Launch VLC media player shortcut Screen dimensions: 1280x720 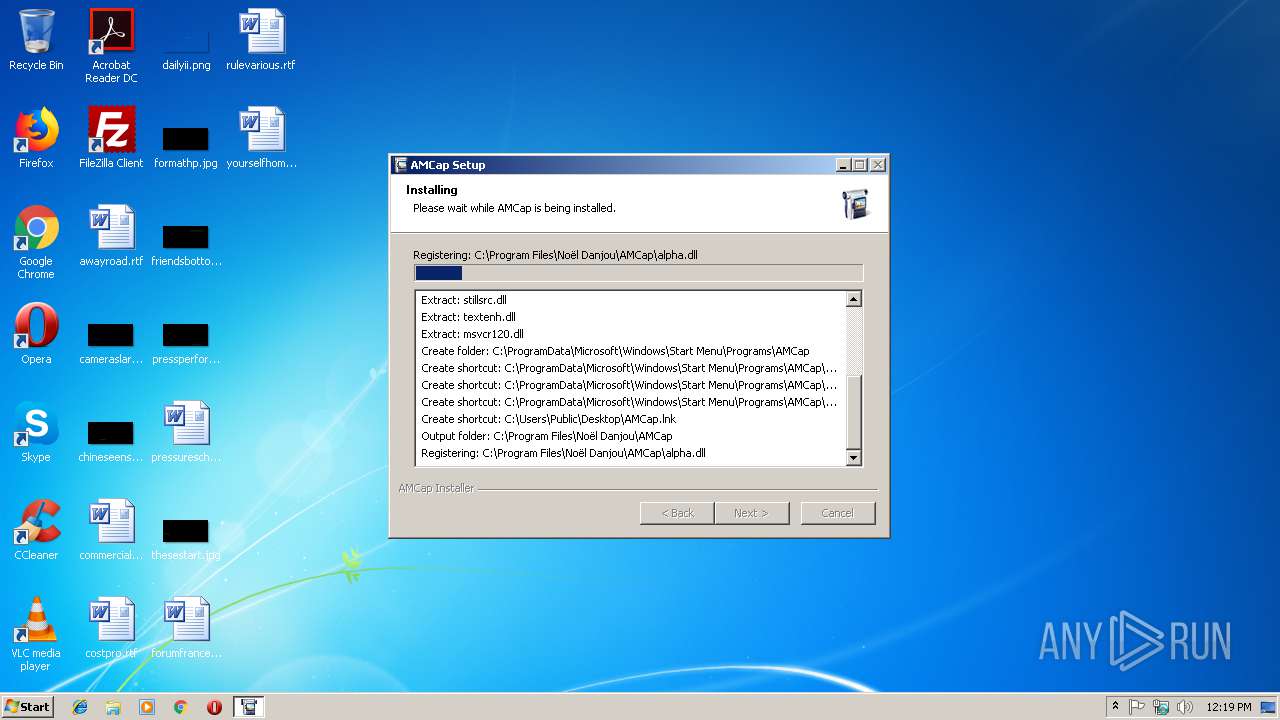coord(36,634)
